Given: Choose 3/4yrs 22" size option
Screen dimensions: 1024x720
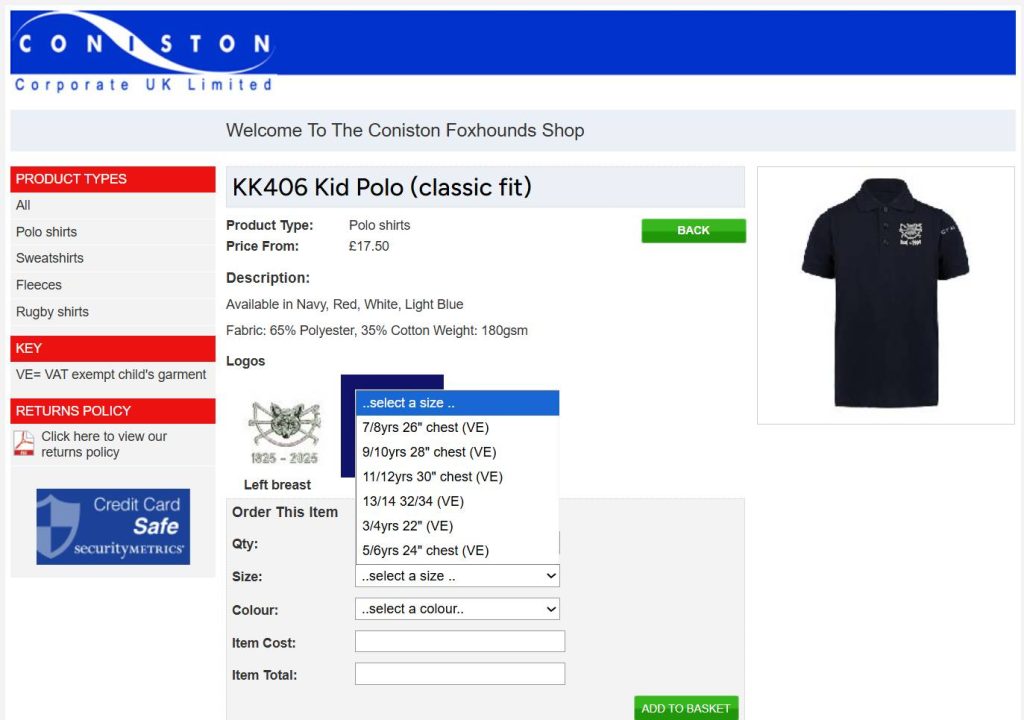Looking at the screenshot, I should pyautogui.click(x=457, y=526).
